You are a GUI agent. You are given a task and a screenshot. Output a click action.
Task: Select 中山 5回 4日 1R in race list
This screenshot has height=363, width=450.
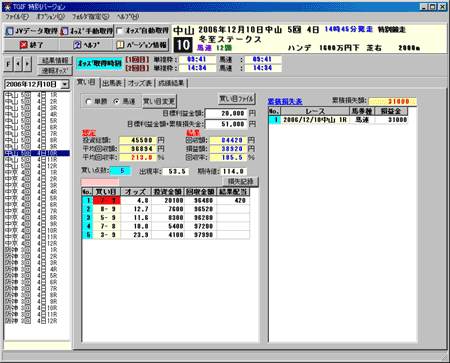(x=37, y=95)
